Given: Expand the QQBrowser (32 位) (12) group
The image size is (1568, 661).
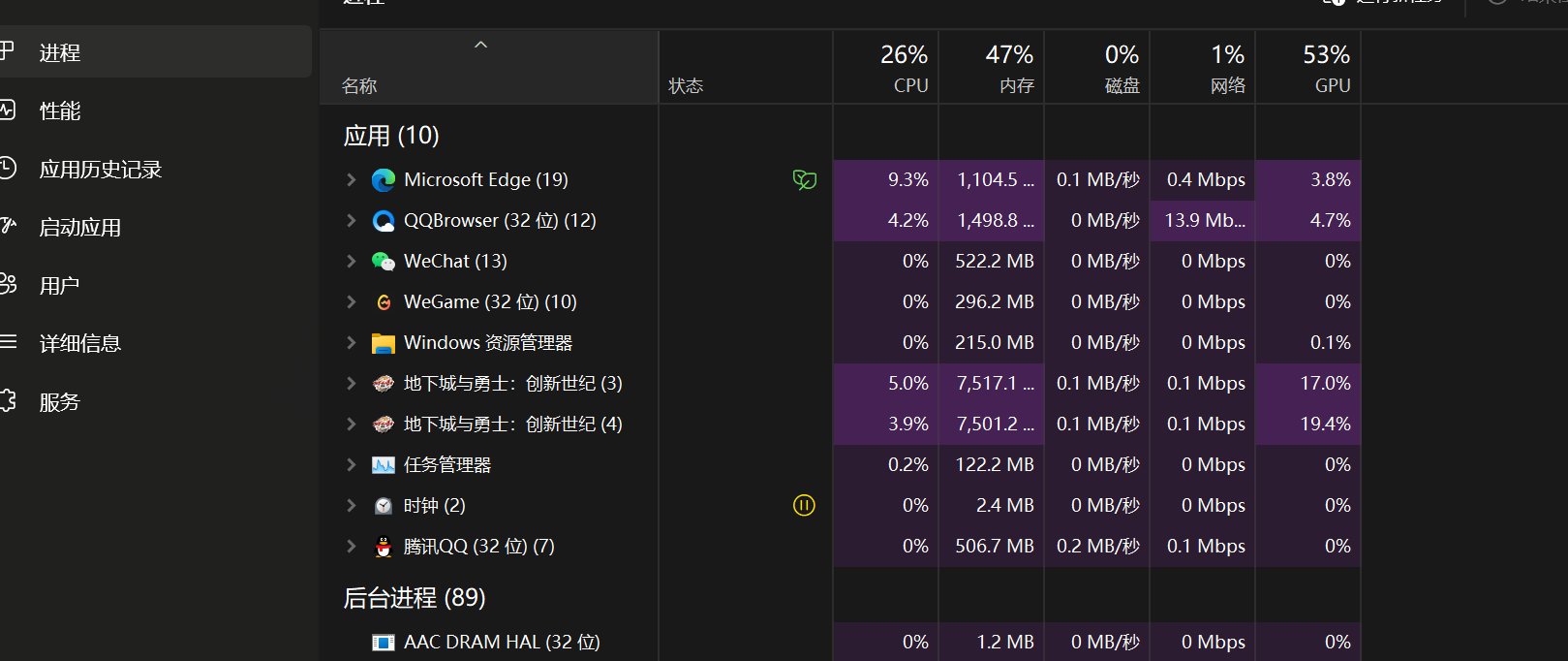Looking at the screenshot, I should pos(352,220).
